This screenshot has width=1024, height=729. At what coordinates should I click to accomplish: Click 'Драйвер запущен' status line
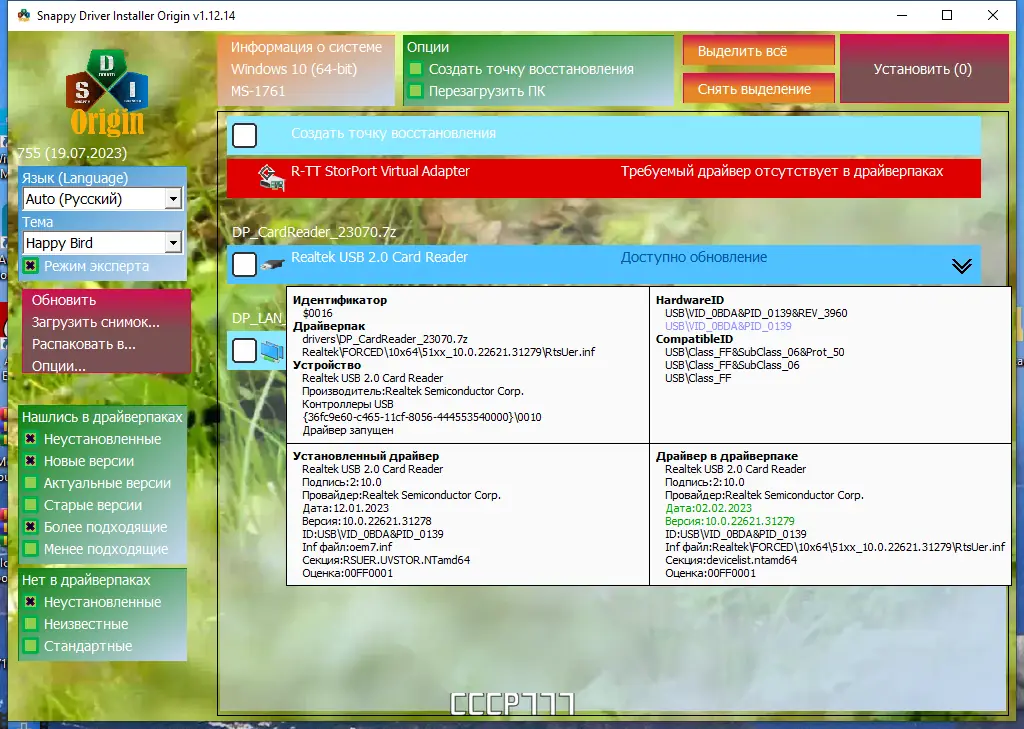click(347, 430)
